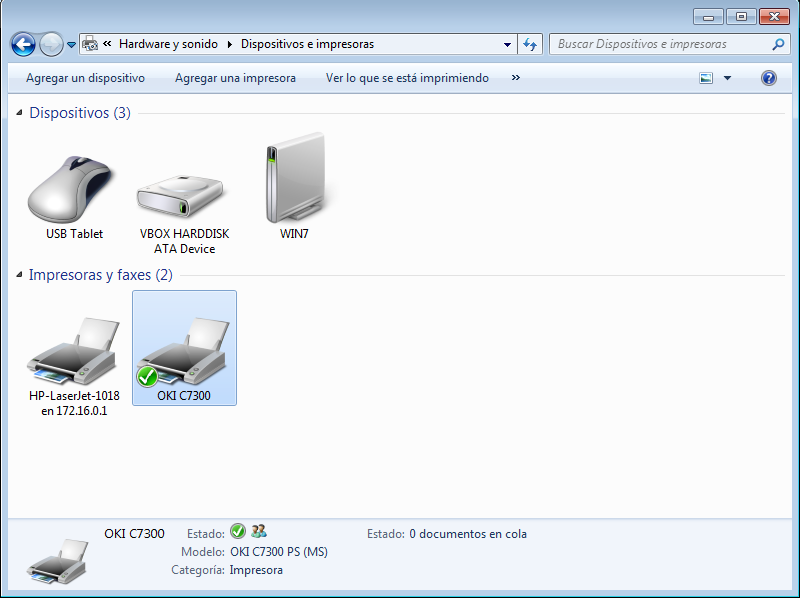Click the Dispositivos e impresoras breadcrumb
Image resolution: width=800 pixels, height=598 pixels.
pos(307,44)
